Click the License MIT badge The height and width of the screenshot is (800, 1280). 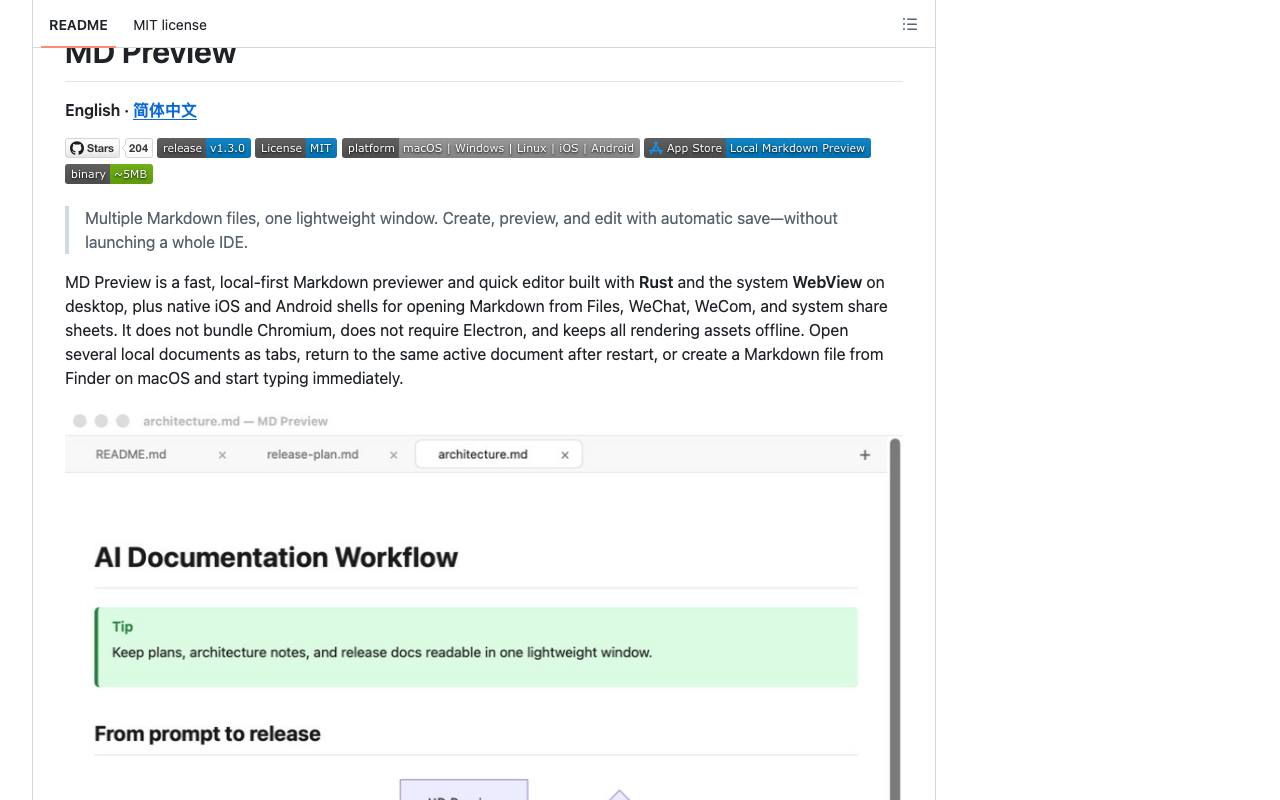click(x=296, y=148)
